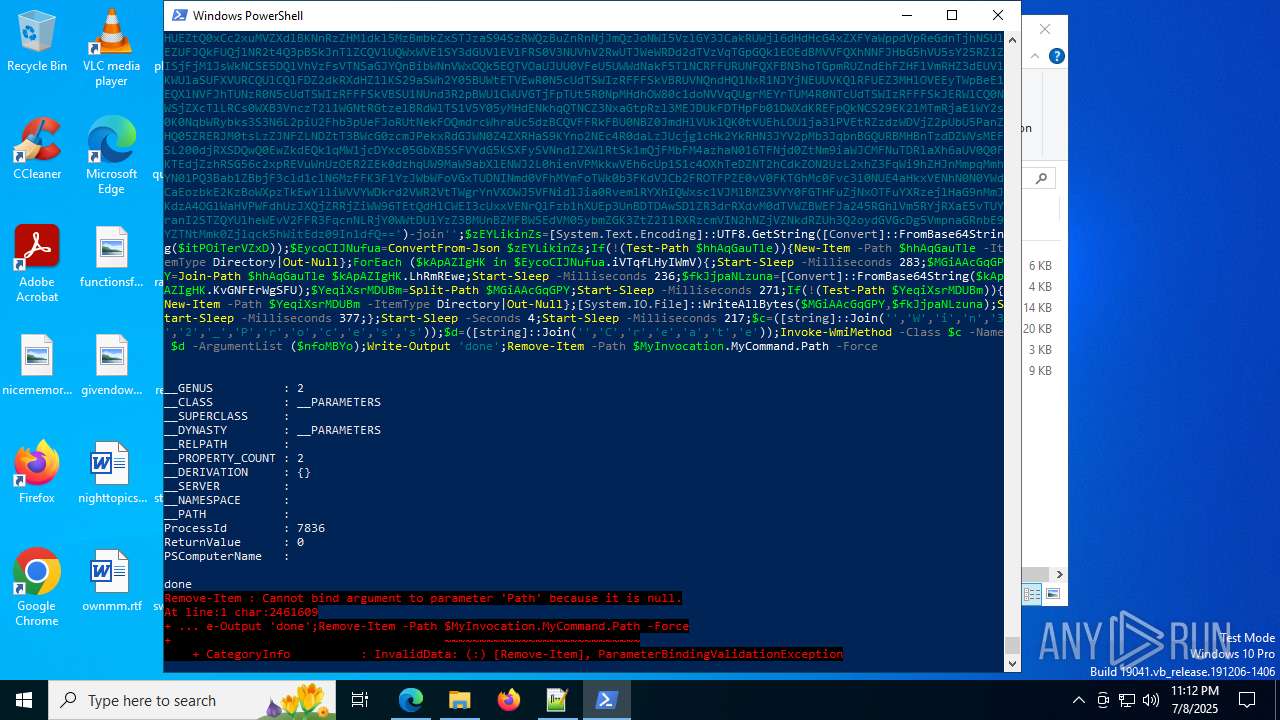The image size is (1280, 720).
Task: Select the 14 KB file size entry
Action: click(x=1037, y=308)
